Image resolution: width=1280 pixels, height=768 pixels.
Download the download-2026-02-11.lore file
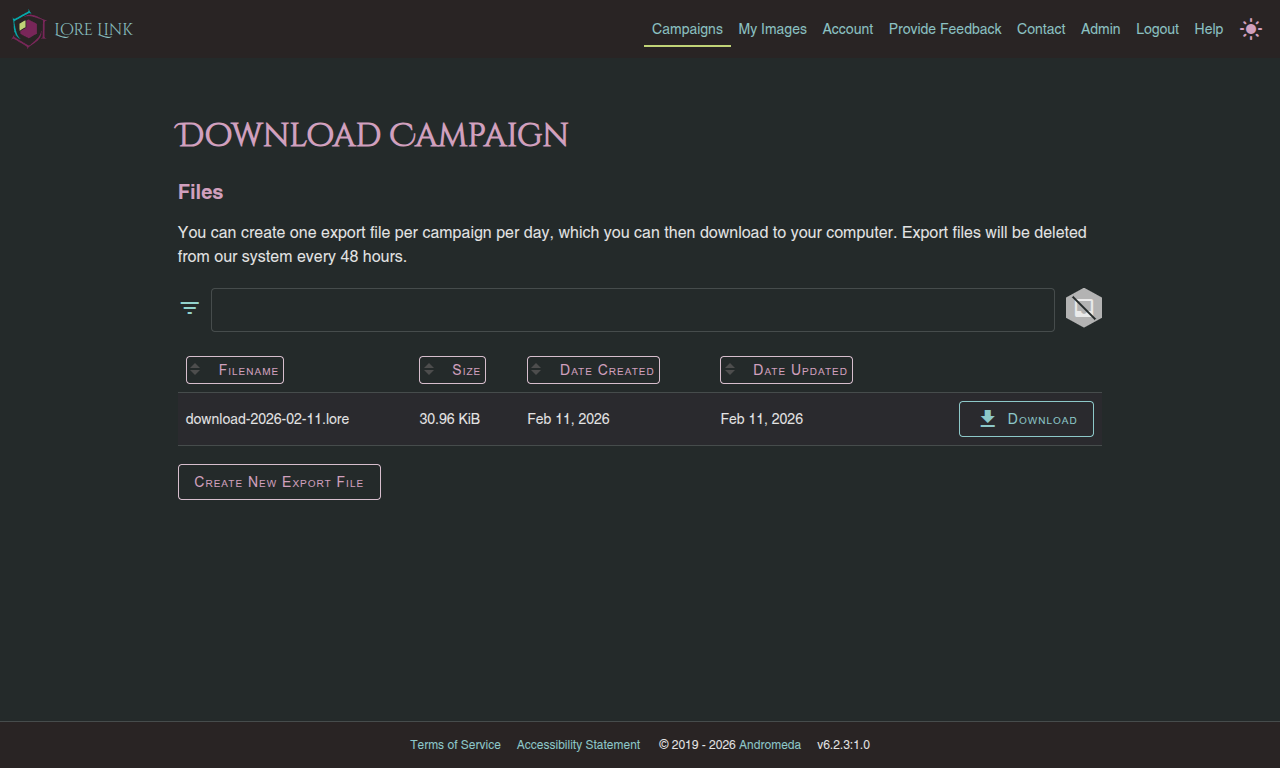pos(1026,418)
